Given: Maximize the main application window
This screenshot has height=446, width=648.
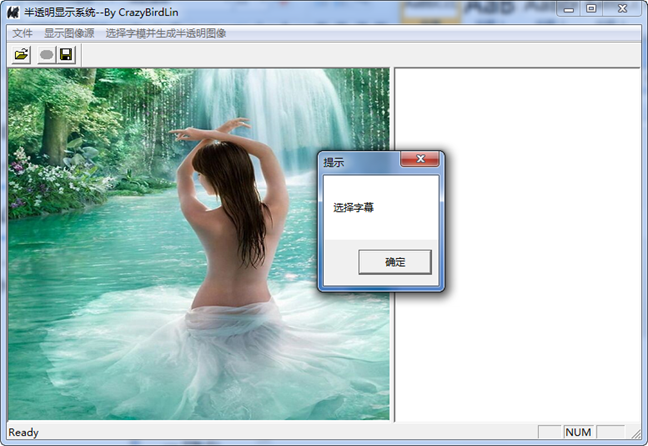Looking at the screenshot, I should click(591, 9).
